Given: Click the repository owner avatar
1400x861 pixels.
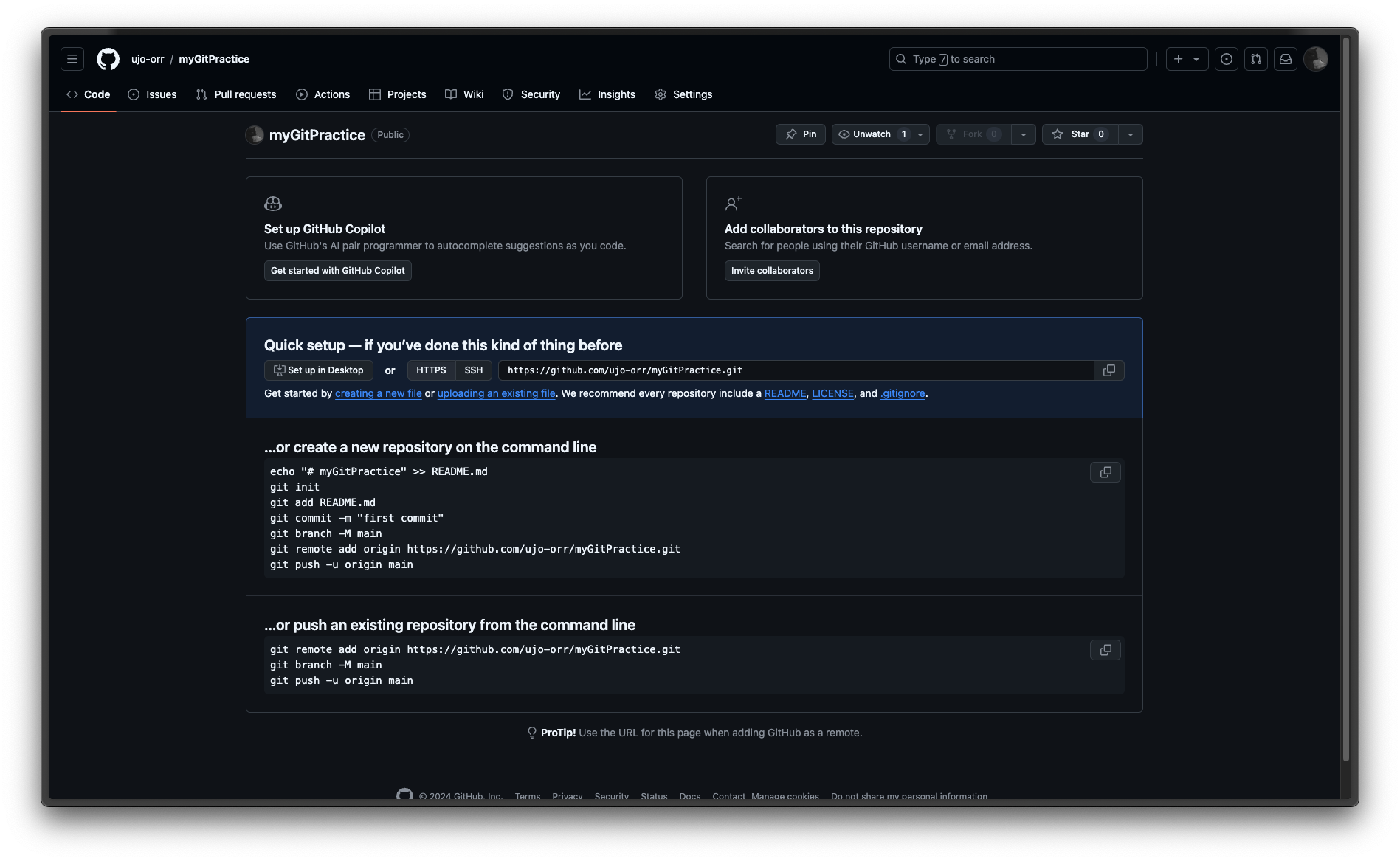Looking at the screenshot, I should [255, 134].
